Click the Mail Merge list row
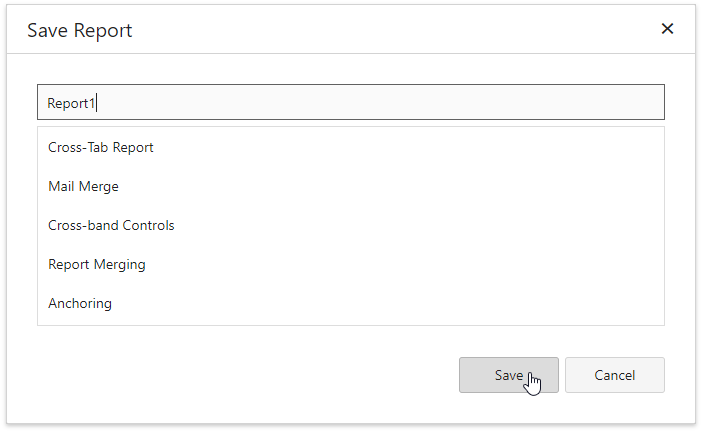 (x=350, y=186)
